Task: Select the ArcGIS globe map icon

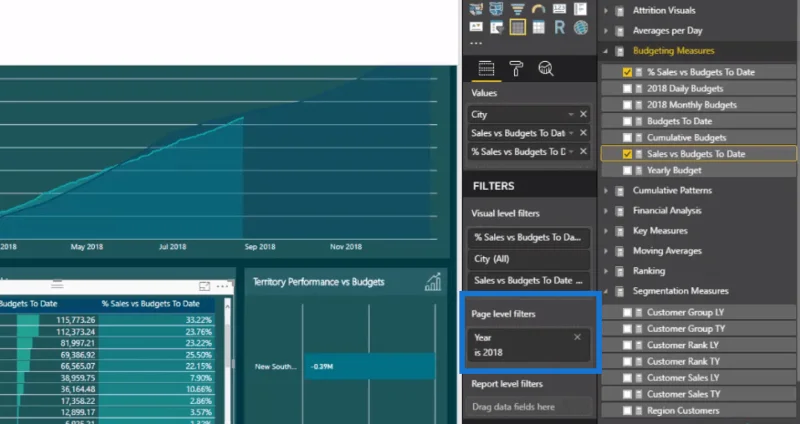Action: (581, 28)
